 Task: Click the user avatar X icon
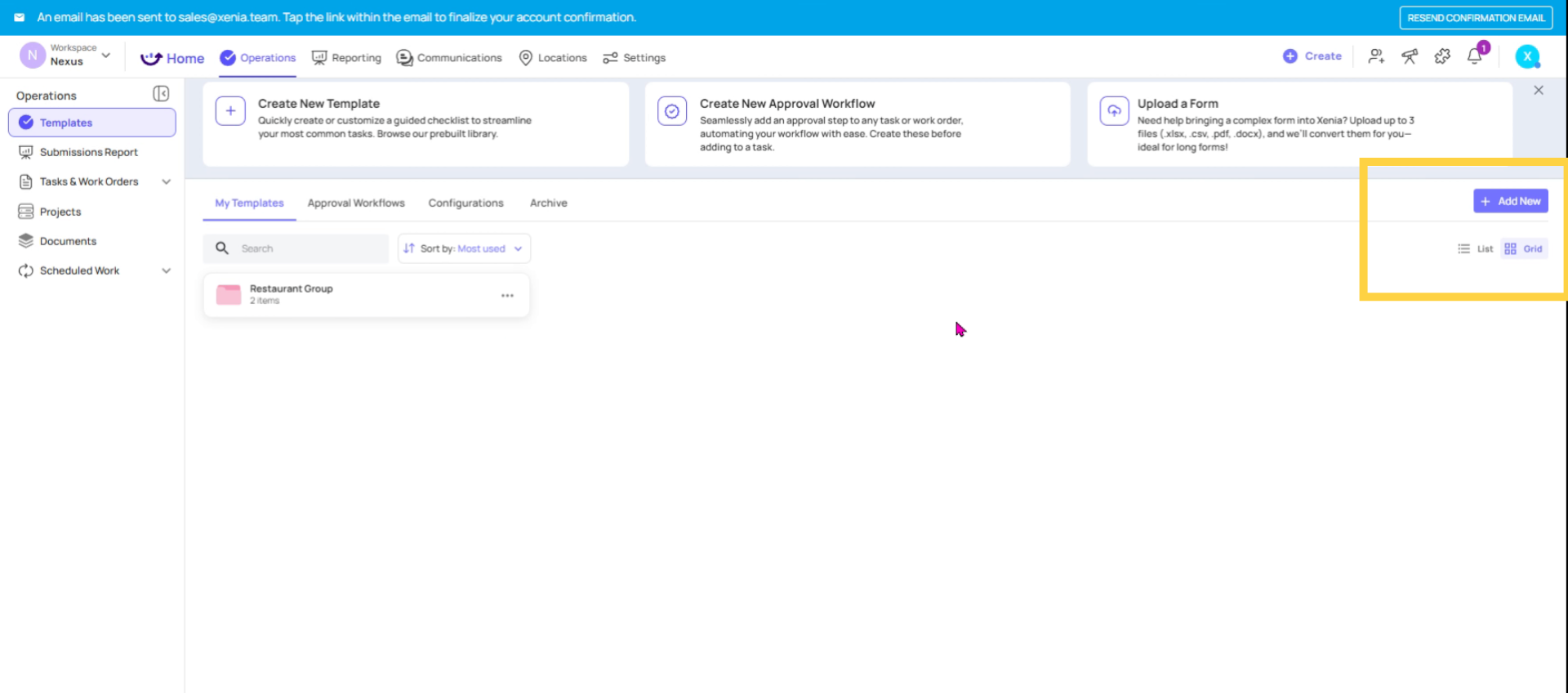coord(1527,56)
